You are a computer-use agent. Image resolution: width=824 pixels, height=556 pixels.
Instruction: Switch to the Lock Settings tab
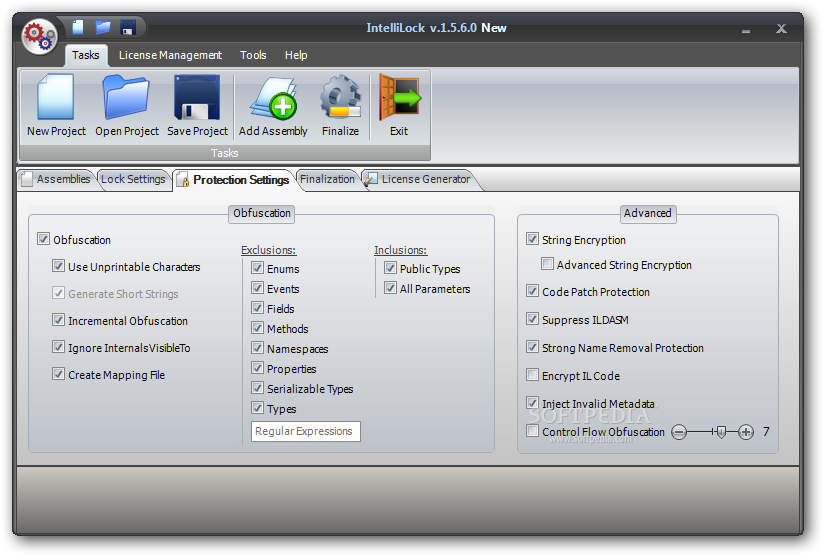[133, 179]
